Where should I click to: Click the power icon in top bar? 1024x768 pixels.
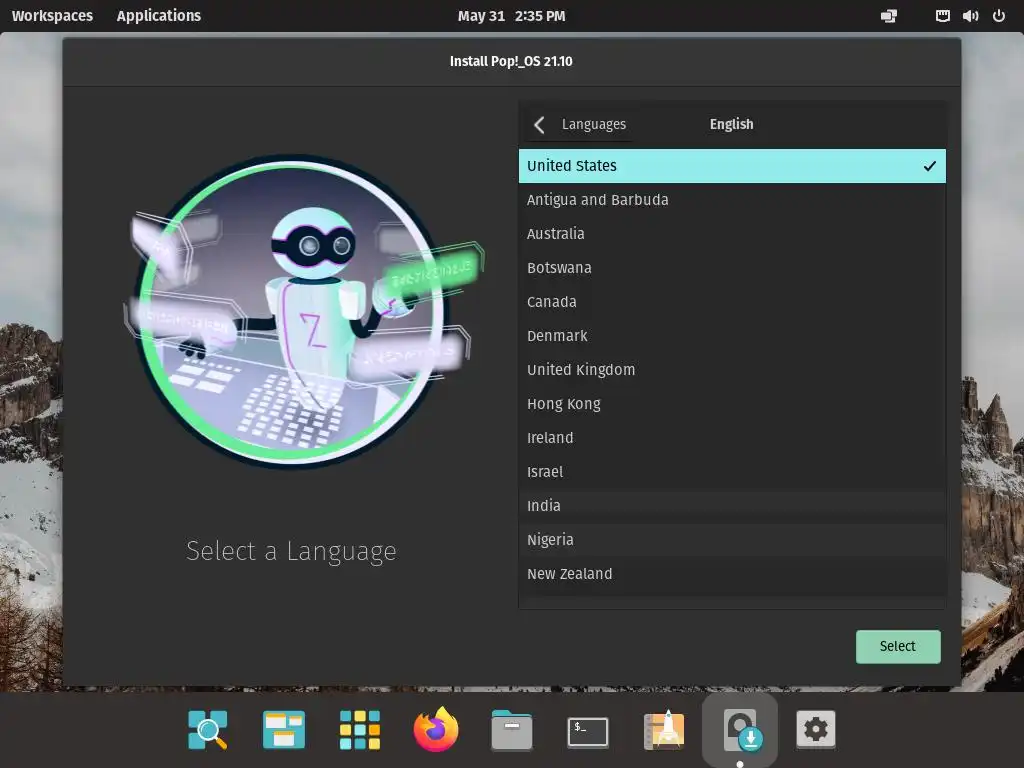click(x=999, y=16)
